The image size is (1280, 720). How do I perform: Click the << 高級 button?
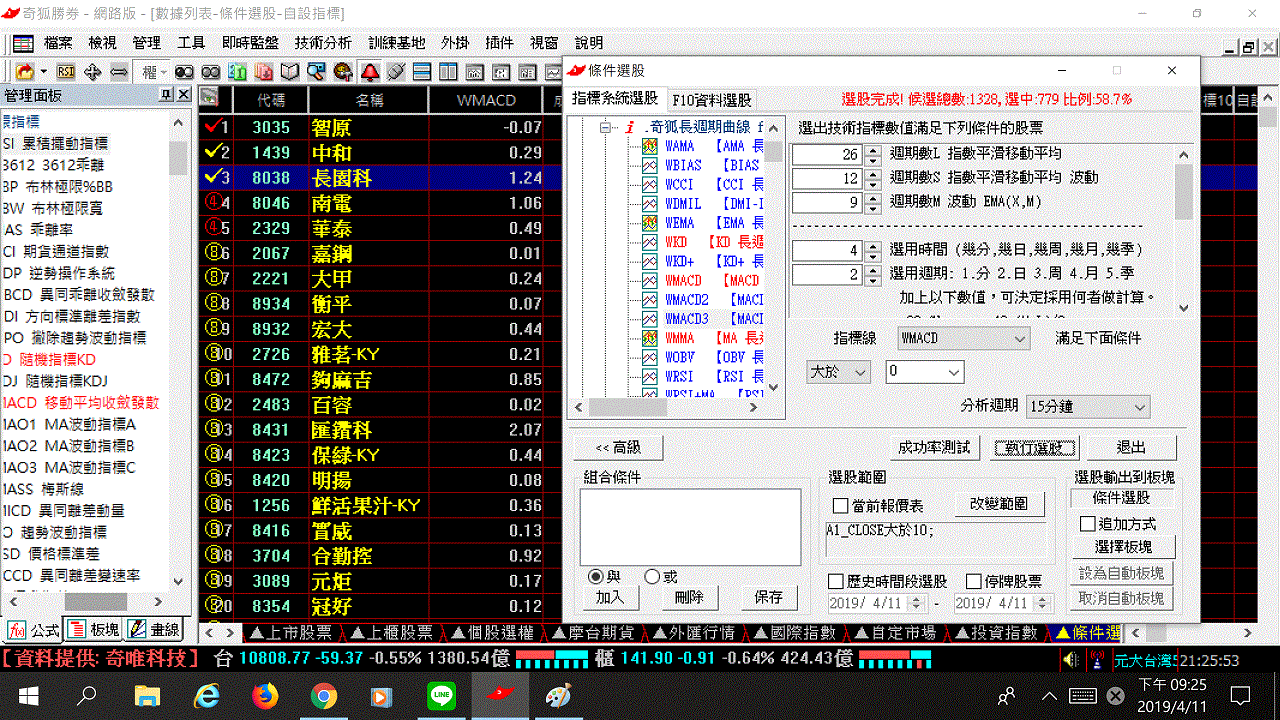coord(617,447)
